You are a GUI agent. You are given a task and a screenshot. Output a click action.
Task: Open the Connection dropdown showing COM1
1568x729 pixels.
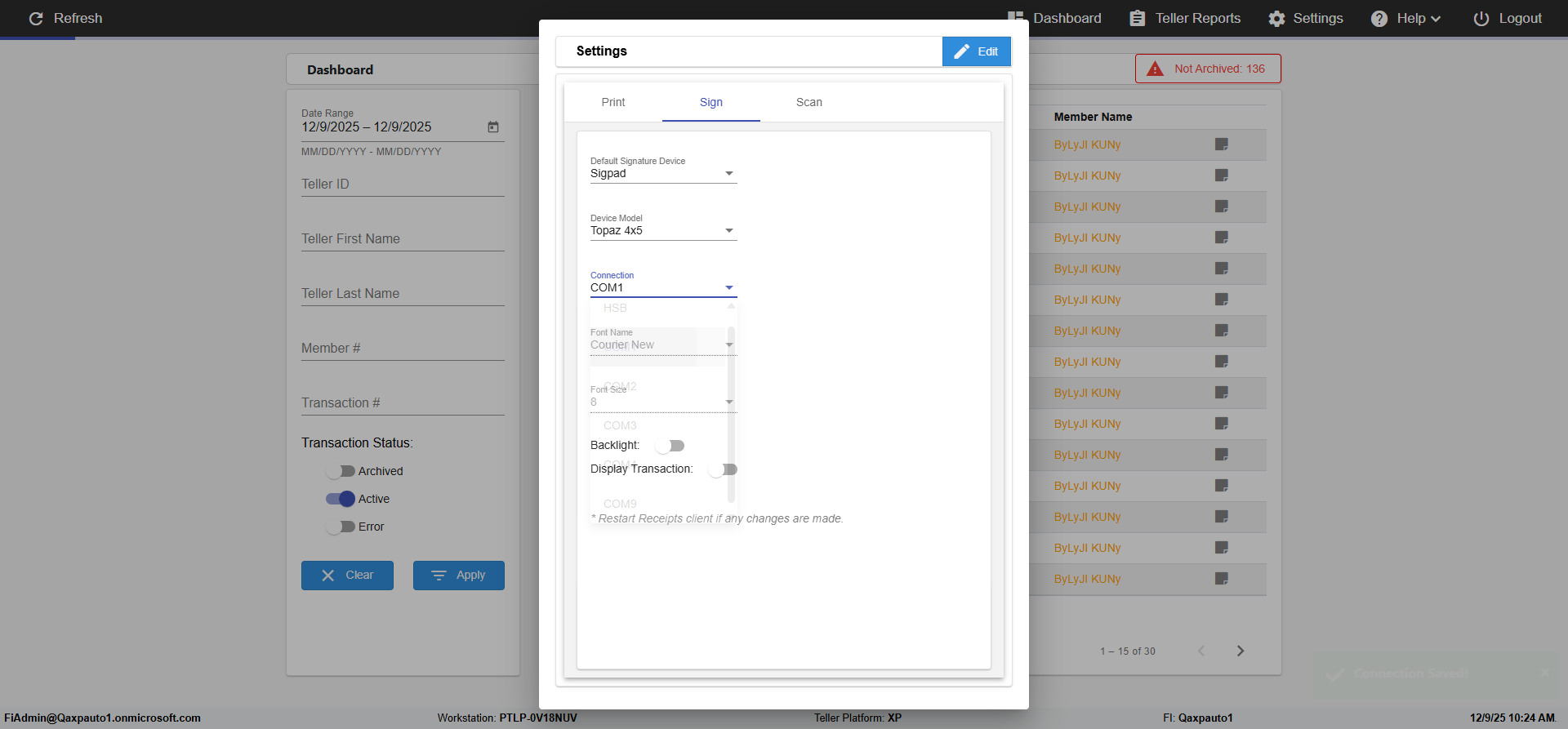[663, 287]
